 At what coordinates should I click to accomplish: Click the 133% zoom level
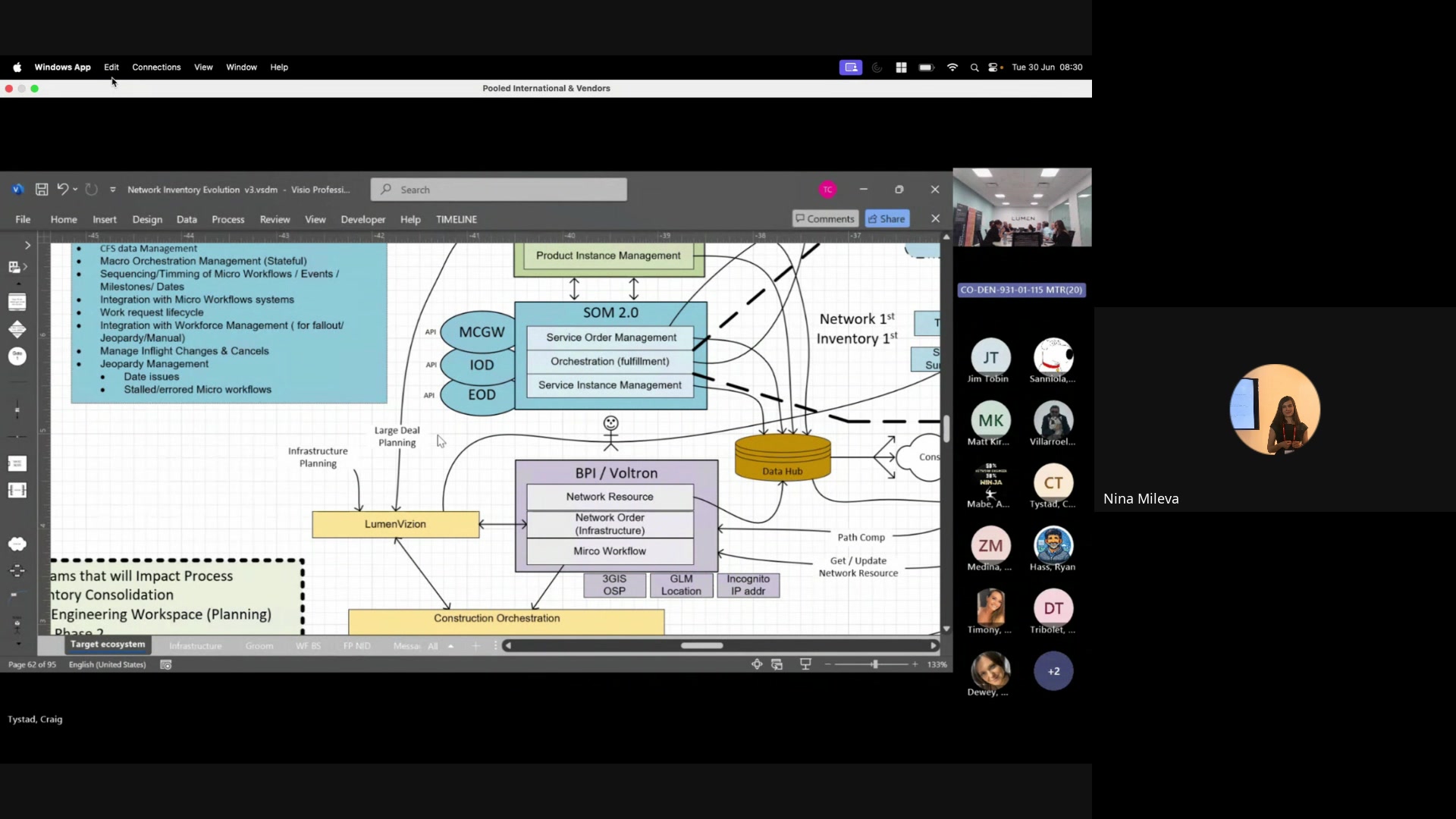click(x=937, y=665)
